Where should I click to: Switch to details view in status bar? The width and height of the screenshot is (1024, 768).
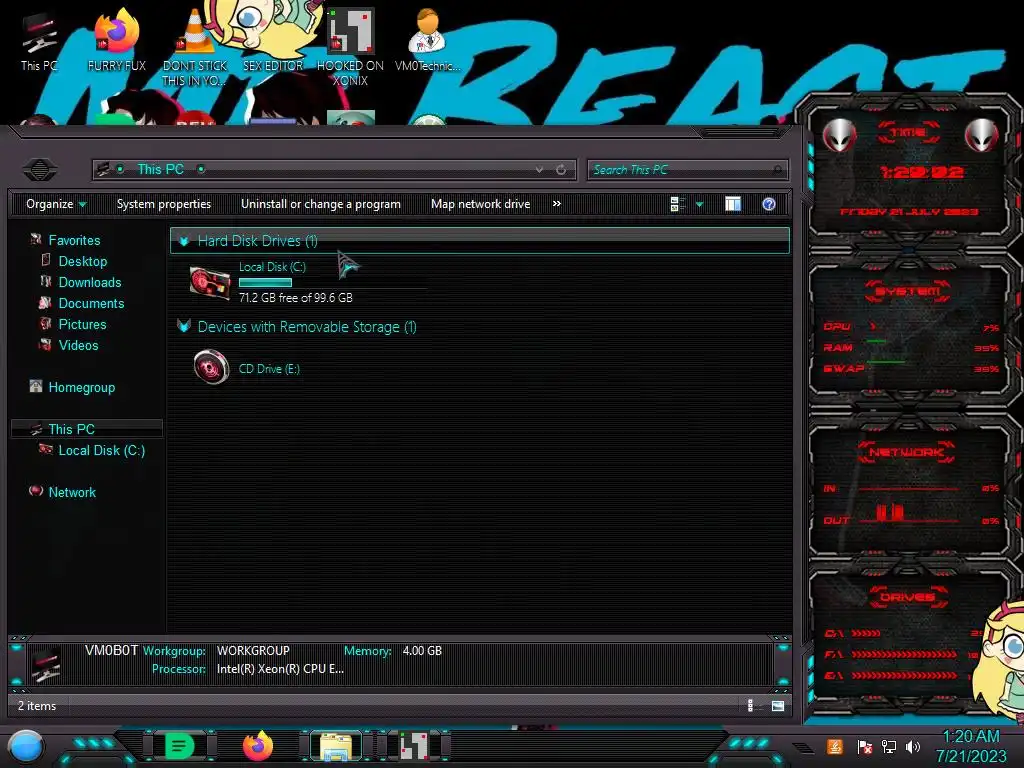[x=750, y=705]
